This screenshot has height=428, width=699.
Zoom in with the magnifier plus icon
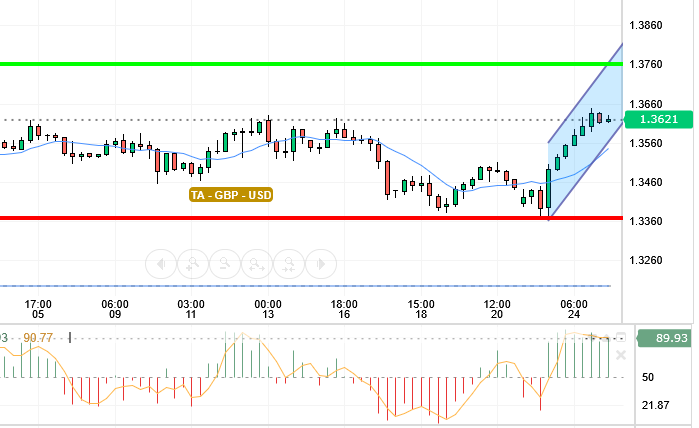click(x=193, y=264)
